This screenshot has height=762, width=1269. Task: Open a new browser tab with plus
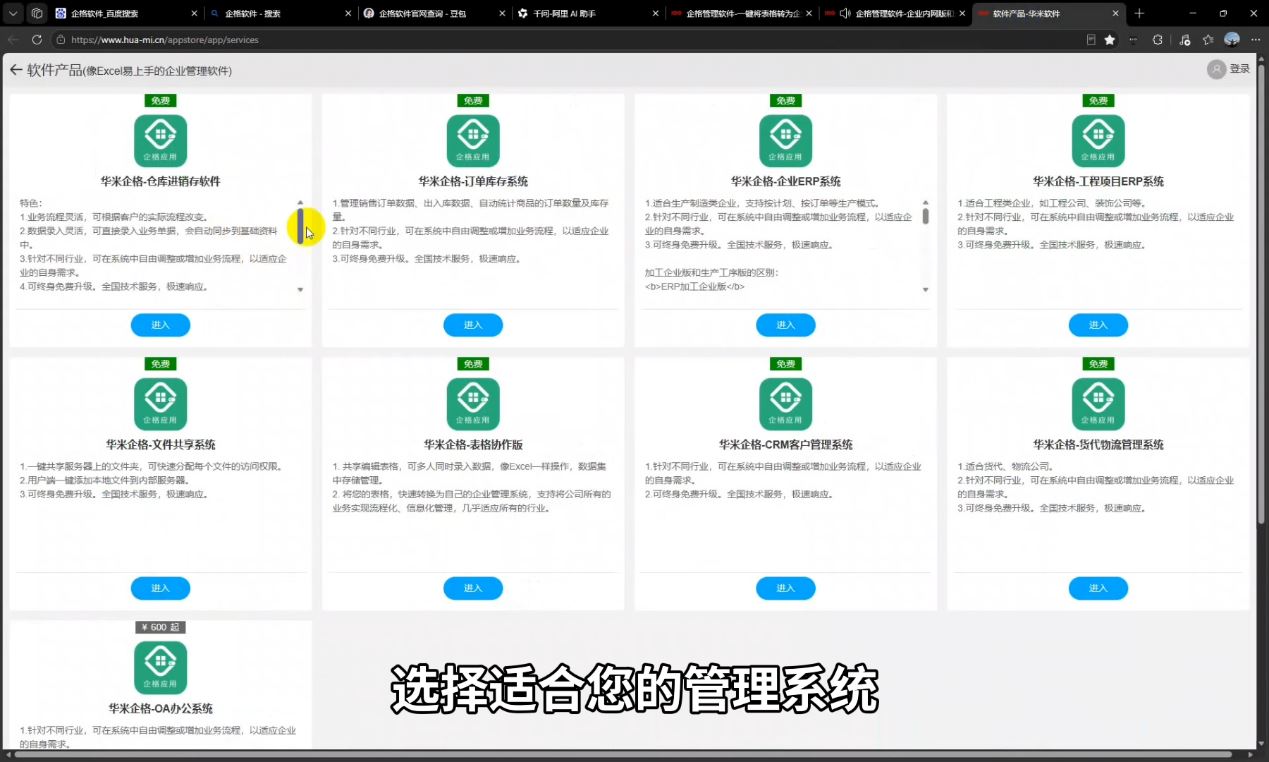point(1139,13)
